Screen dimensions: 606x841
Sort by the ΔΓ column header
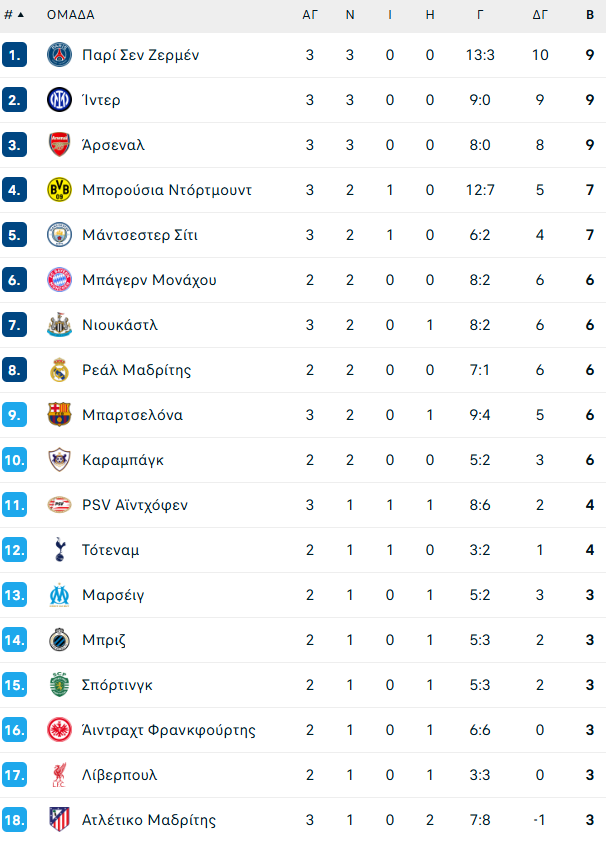click(540, 15)
